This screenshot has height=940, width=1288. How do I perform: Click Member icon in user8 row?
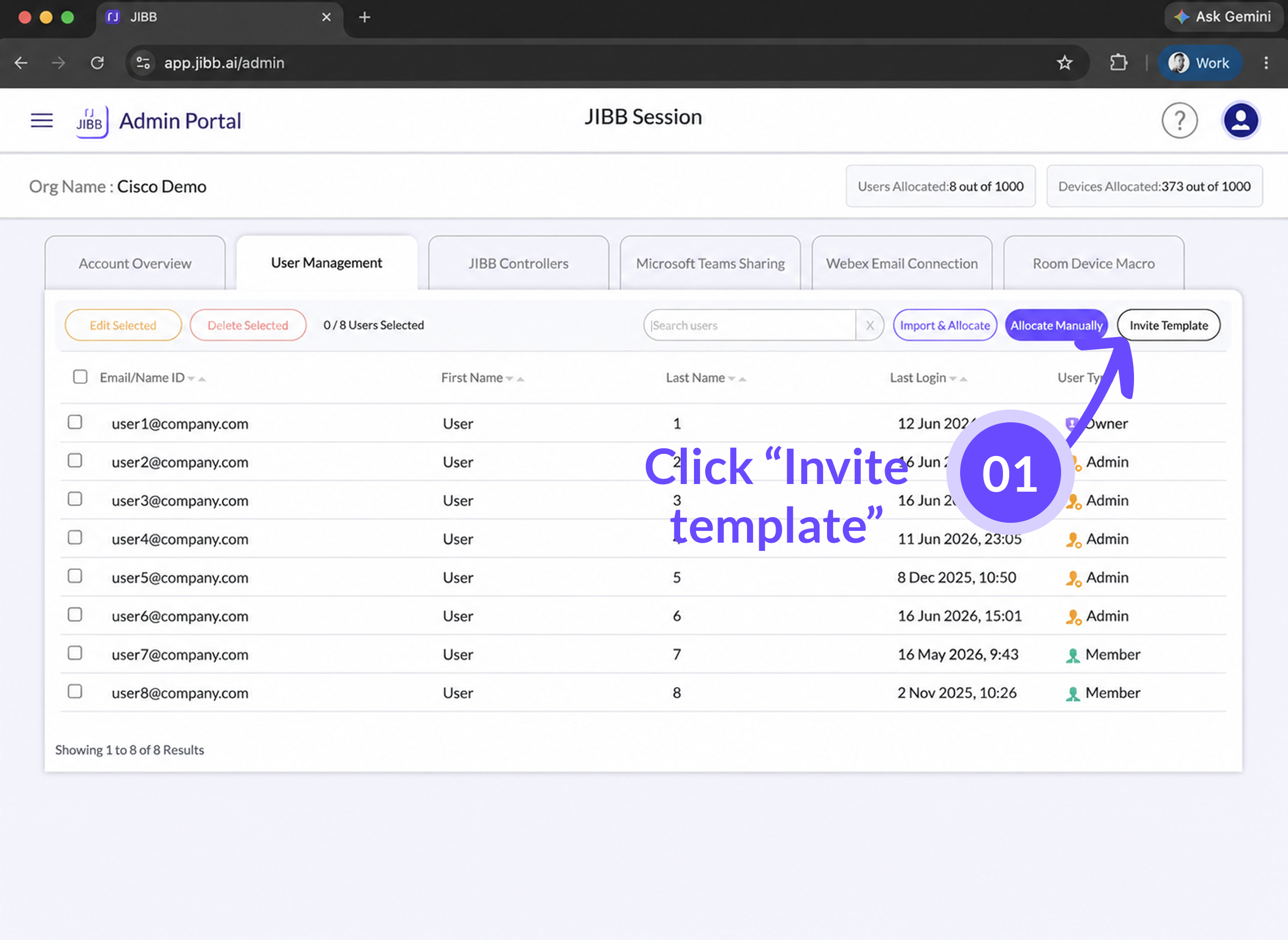[x=1072, y=694]
